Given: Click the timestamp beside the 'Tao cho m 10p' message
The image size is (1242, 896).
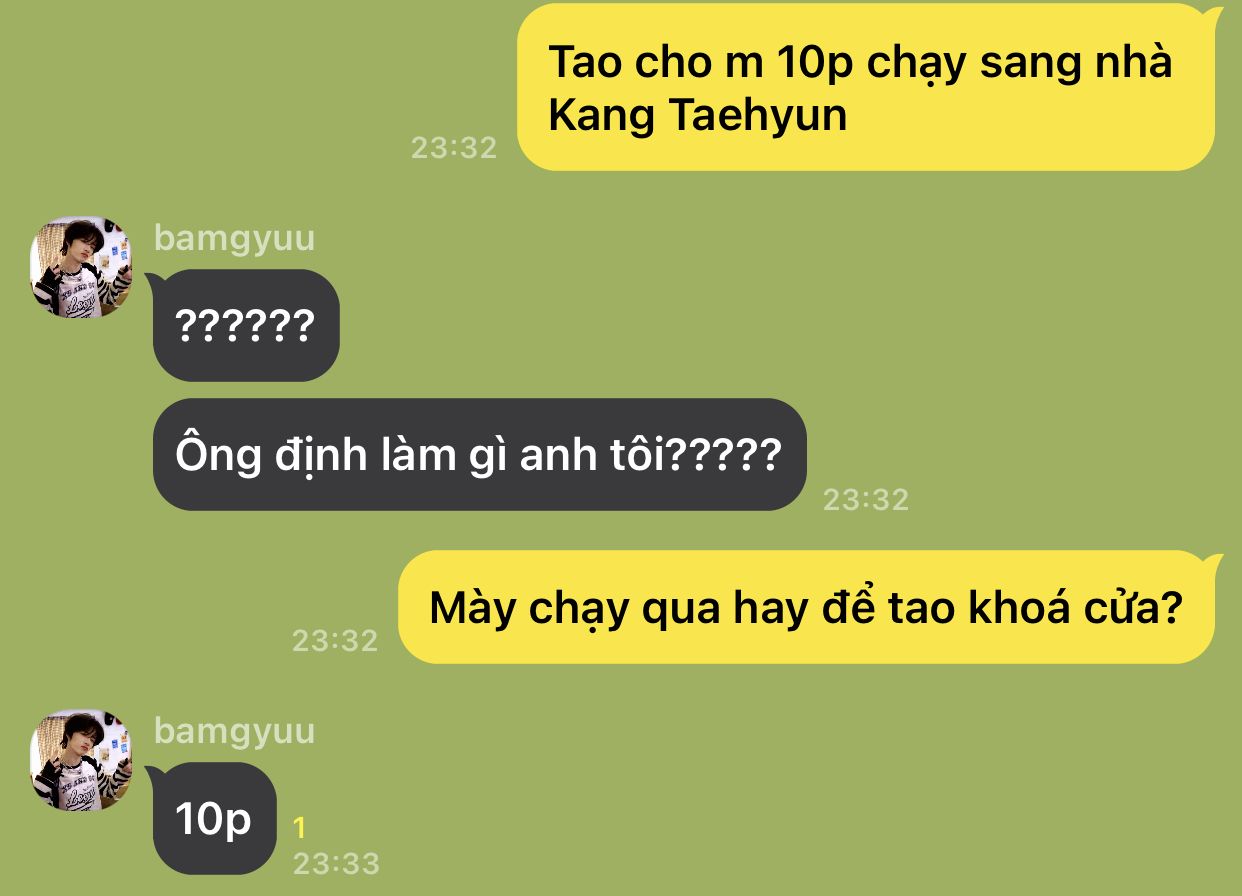Looking at the screenshot, I should click(x=454, y=147).
